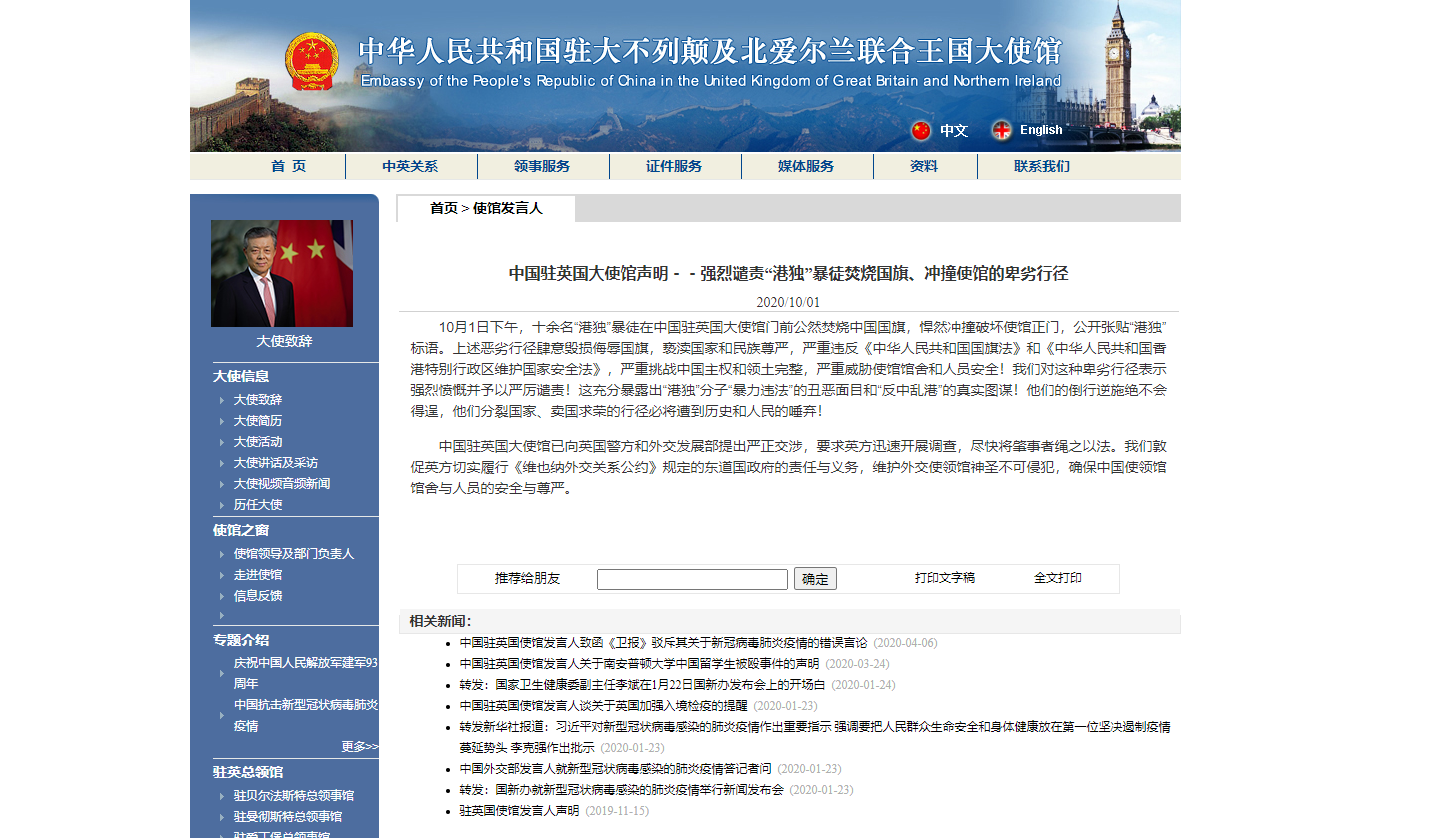Go to 联系我们 in the navigation bar

1041,166
